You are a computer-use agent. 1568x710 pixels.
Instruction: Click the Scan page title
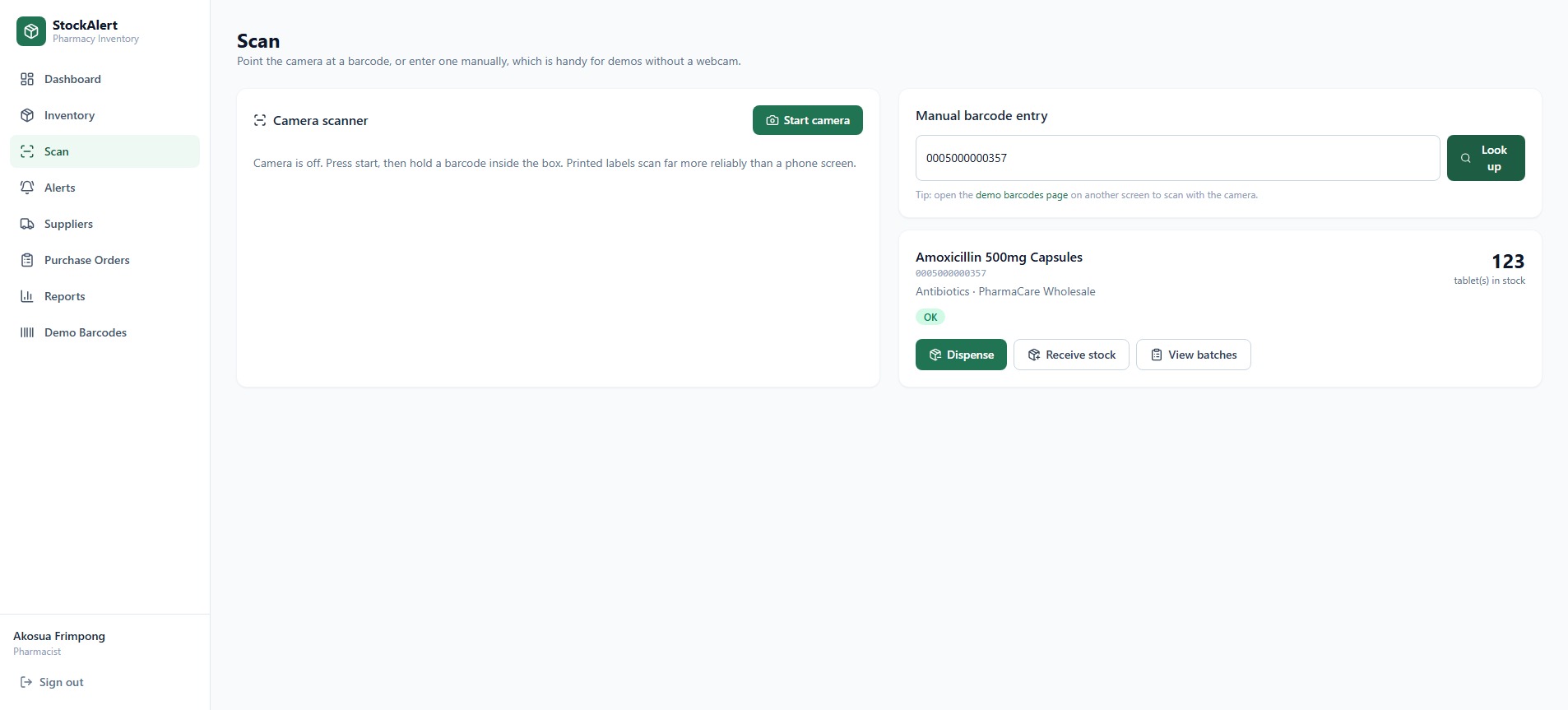click(x=258, y=41)
